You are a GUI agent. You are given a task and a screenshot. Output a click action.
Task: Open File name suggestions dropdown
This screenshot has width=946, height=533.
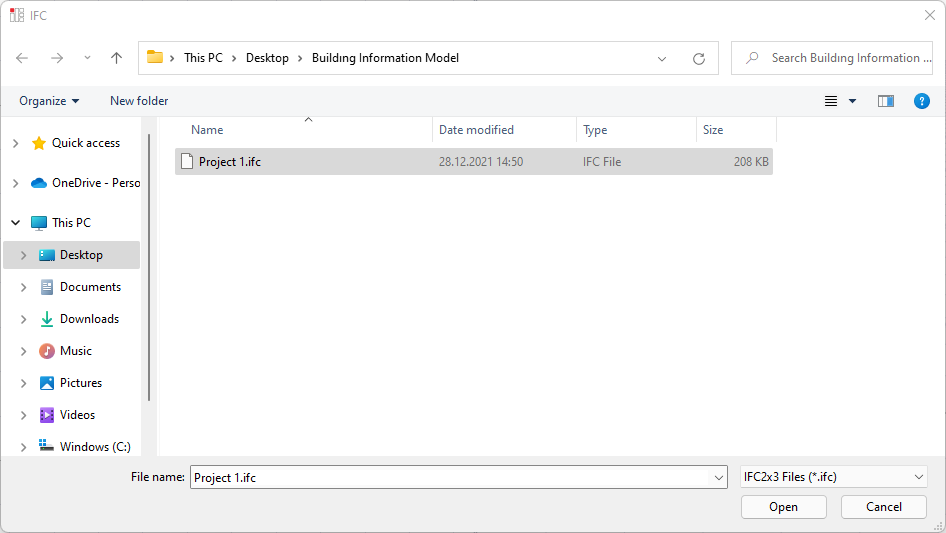click(719, 477)
